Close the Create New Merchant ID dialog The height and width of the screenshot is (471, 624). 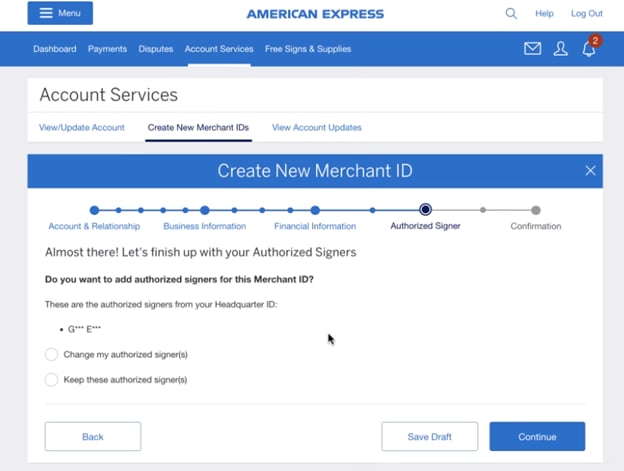pos(590,171)
